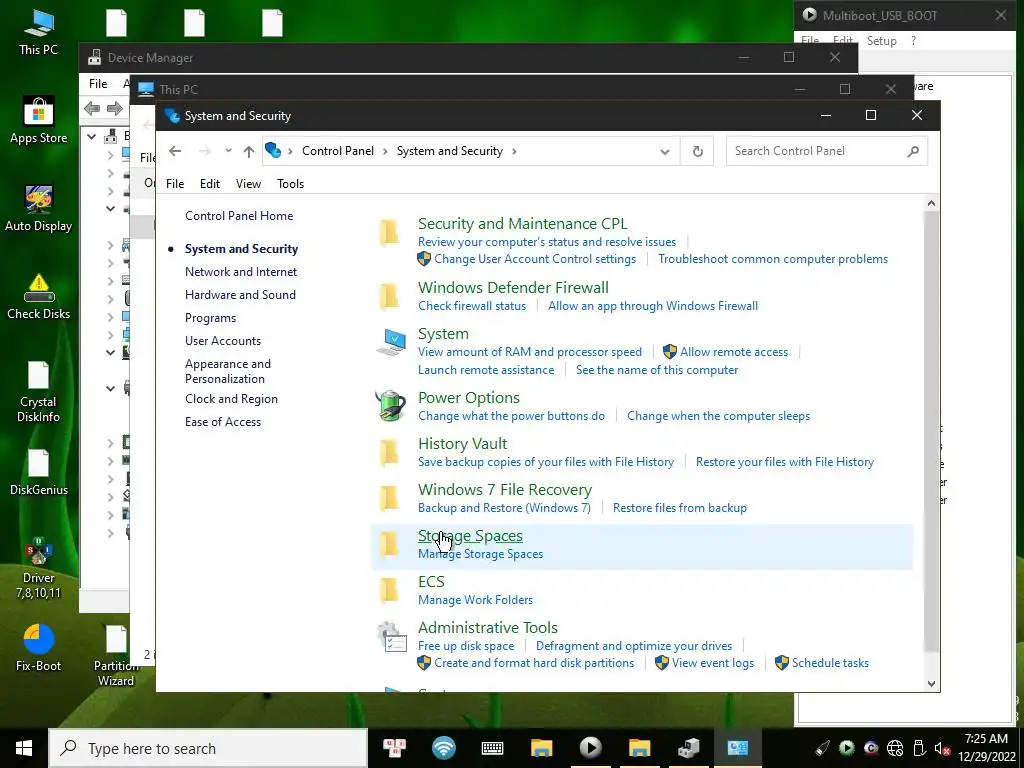The height and width of the screenshot is (768, 1024).
Task: Open This PC desktop icon
Action: pyautogui.click(x=39, y=31)
